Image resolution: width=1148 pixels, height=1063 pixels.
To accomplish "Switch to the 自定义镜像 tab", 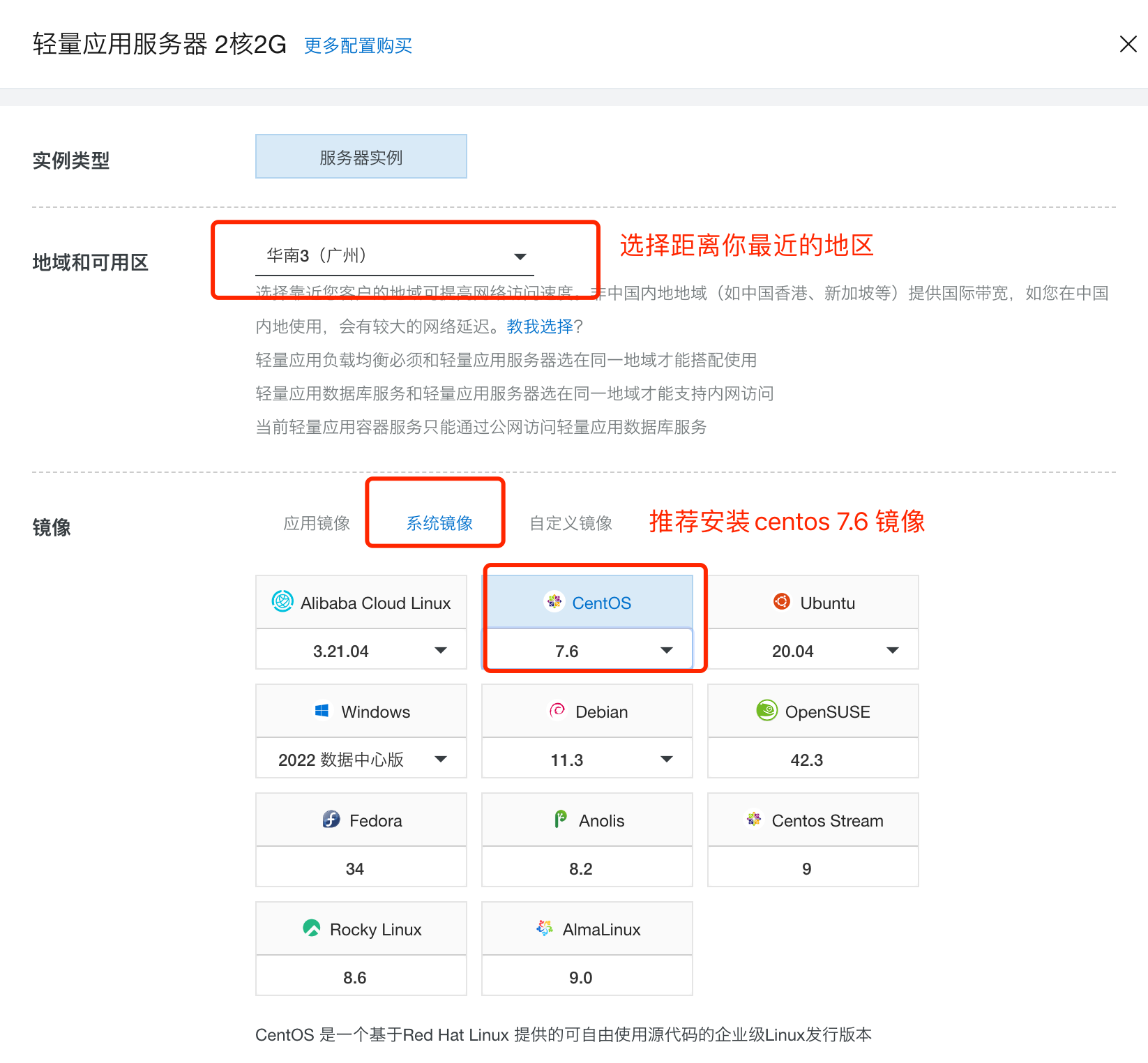I will coord(571,523).
